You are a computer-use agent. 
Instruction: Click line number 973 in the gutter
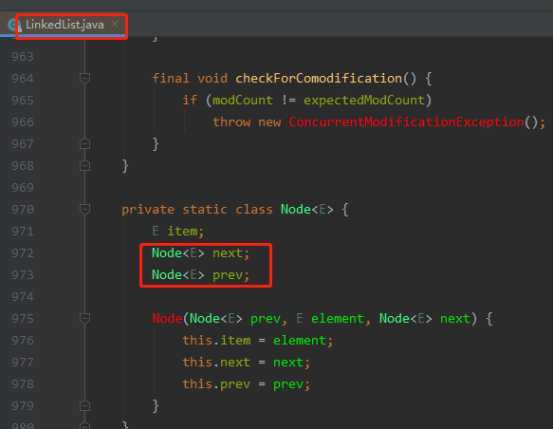[22, 275]
